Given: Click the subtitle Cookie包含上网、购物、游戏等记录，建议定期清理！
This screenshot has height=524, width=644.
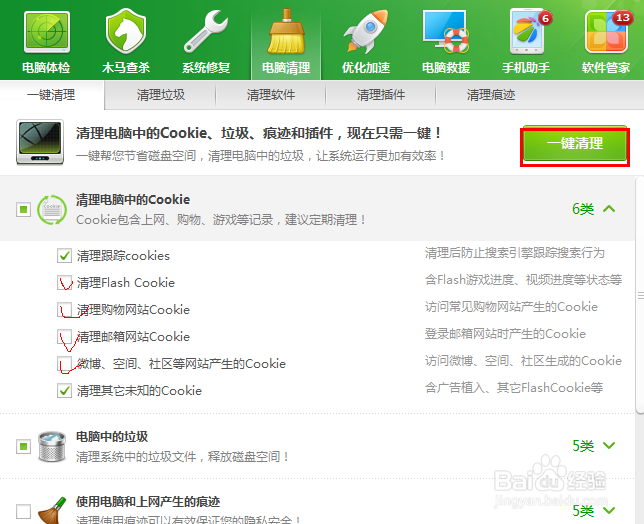Looking at the screenshot, I should (221, 220).
